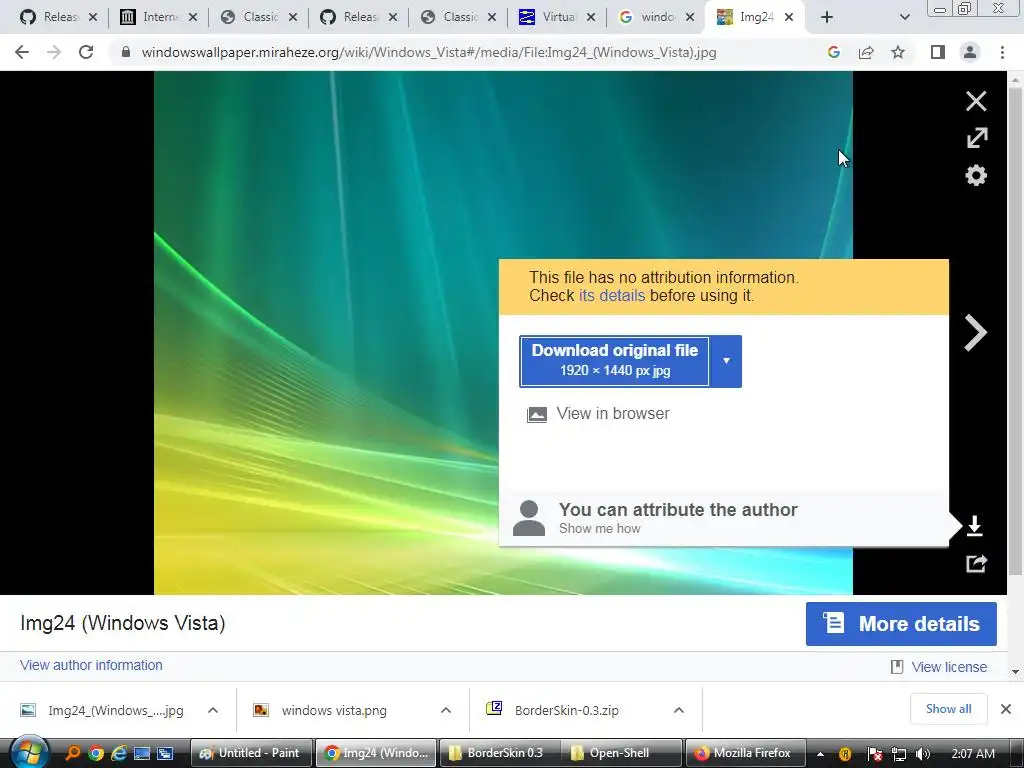Close the Img24 tab
This screenshot has width=1024, height=768.
pyautogui.click(x=789, y=17)
